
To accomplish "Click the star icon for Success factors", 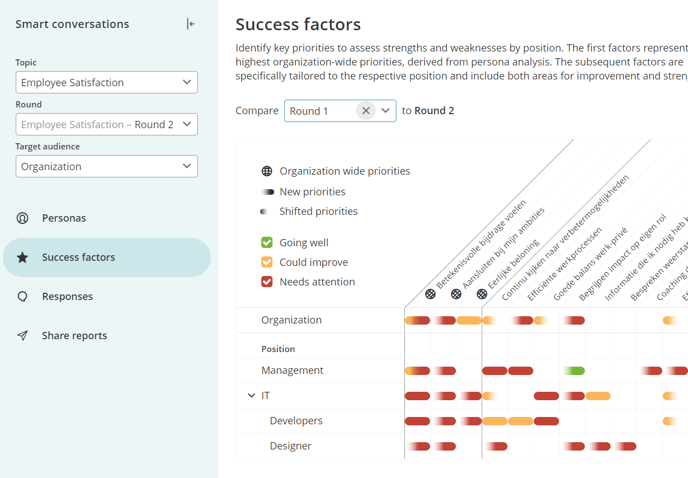I will (22, 257).
